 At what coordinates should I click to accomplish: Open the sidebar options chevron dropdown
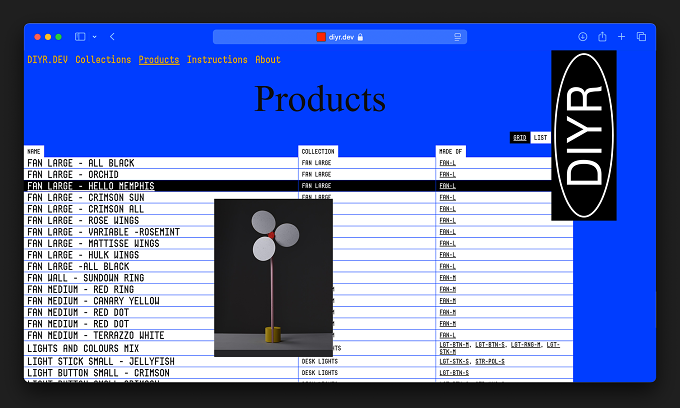95,37
